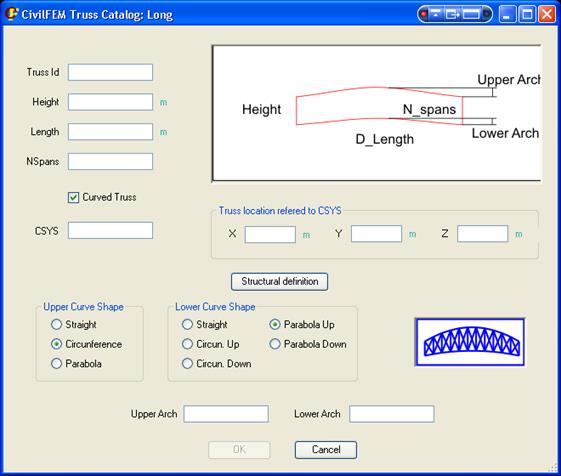Select Circun. Down lower curve shape
This screenshot has width=561, height=476.
coord(187,364)
